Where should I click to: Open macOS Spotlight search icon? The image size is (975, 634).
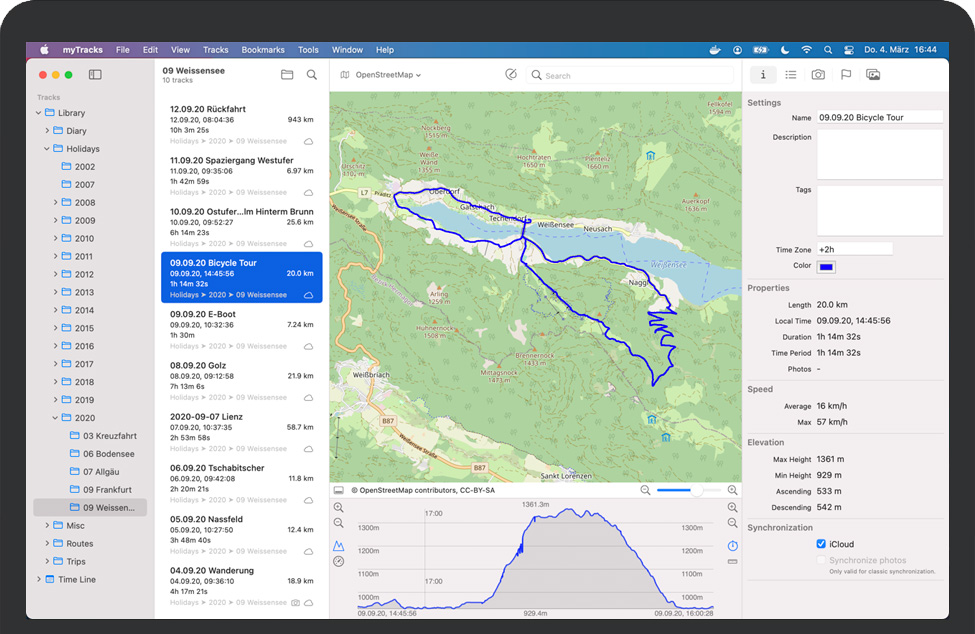tap(828, 50)
